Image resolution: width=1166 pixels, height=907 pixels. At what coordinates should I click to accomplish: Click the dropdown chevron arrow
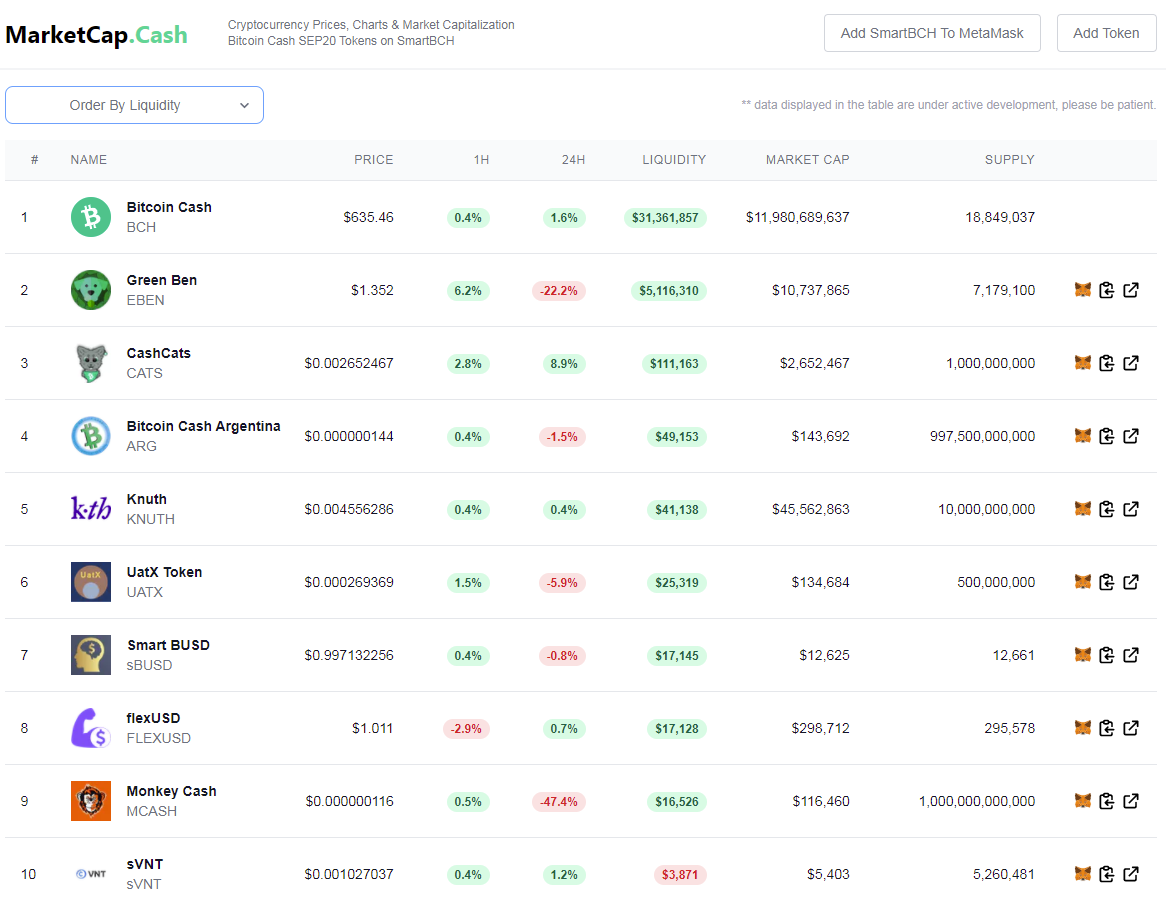coord(244,106)
